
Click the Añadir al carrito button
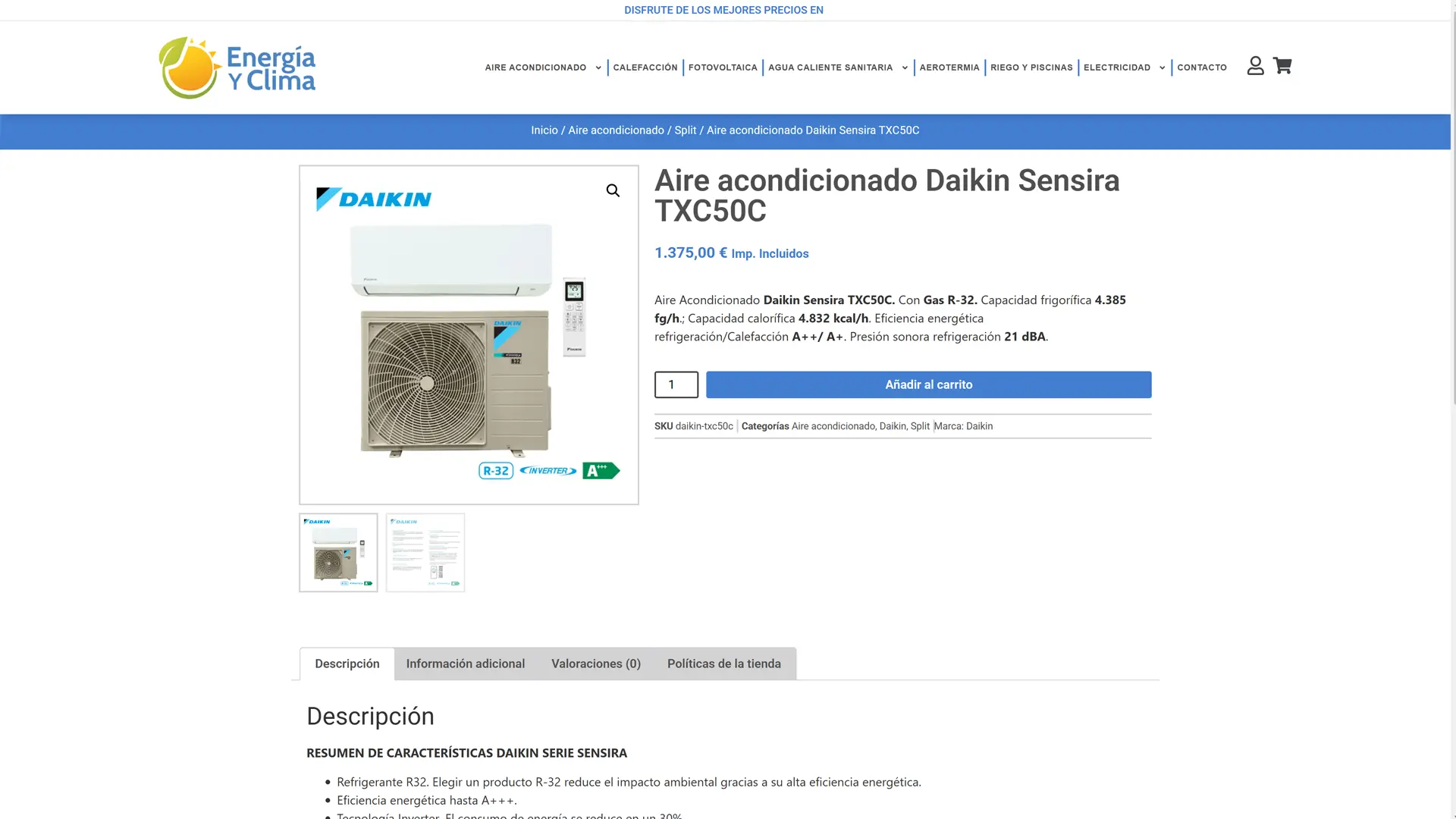[929, 384]
